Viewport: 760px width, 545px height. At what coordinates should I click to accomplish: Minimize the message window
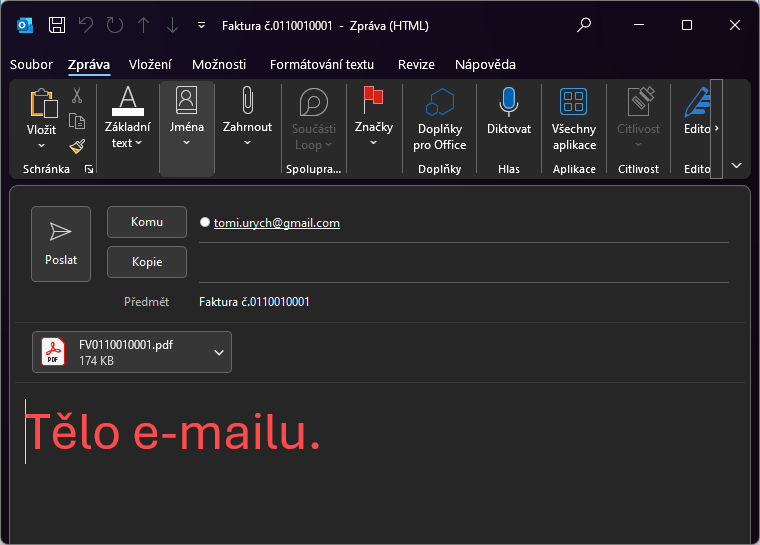coord(639,25)
